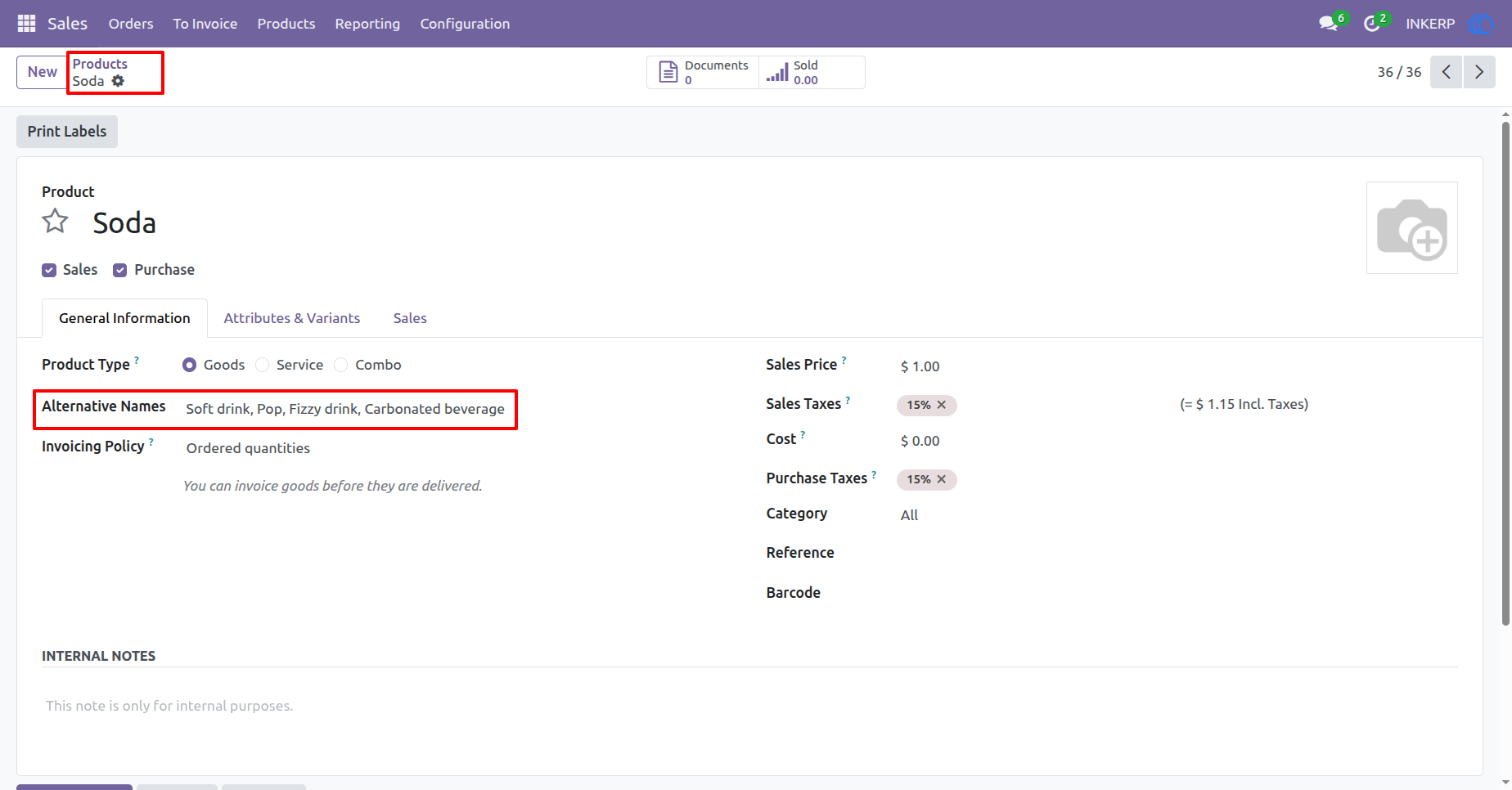The height and width of the screenshot is (790, 1512).
Task: Open the Documents smart button
Action: 703,72
